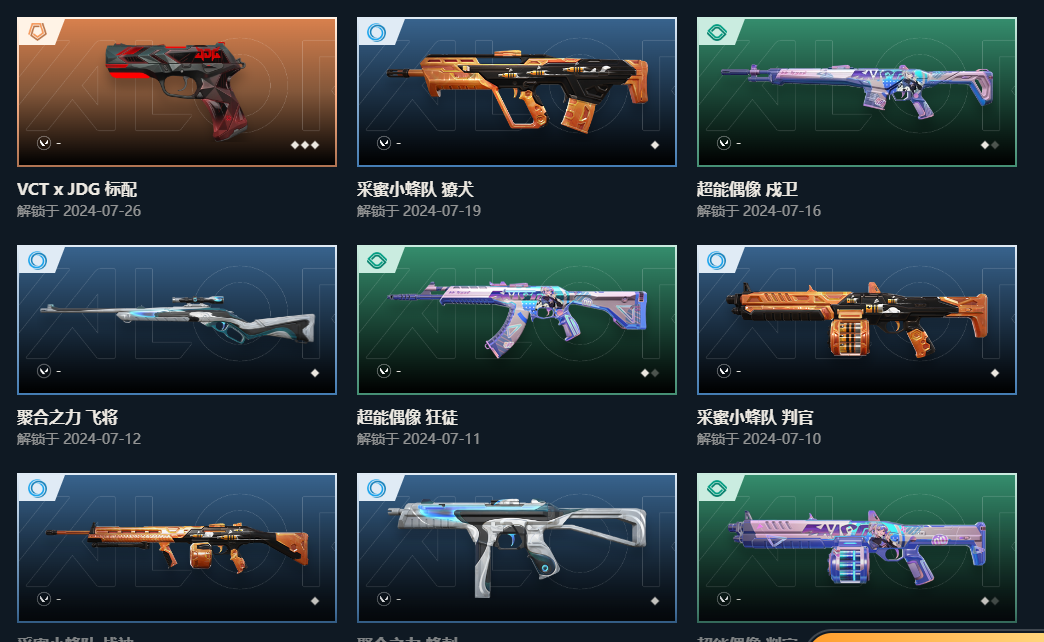
Task: Select bottom-left orange machine gun skin card
Action: (x=177, y=548)
